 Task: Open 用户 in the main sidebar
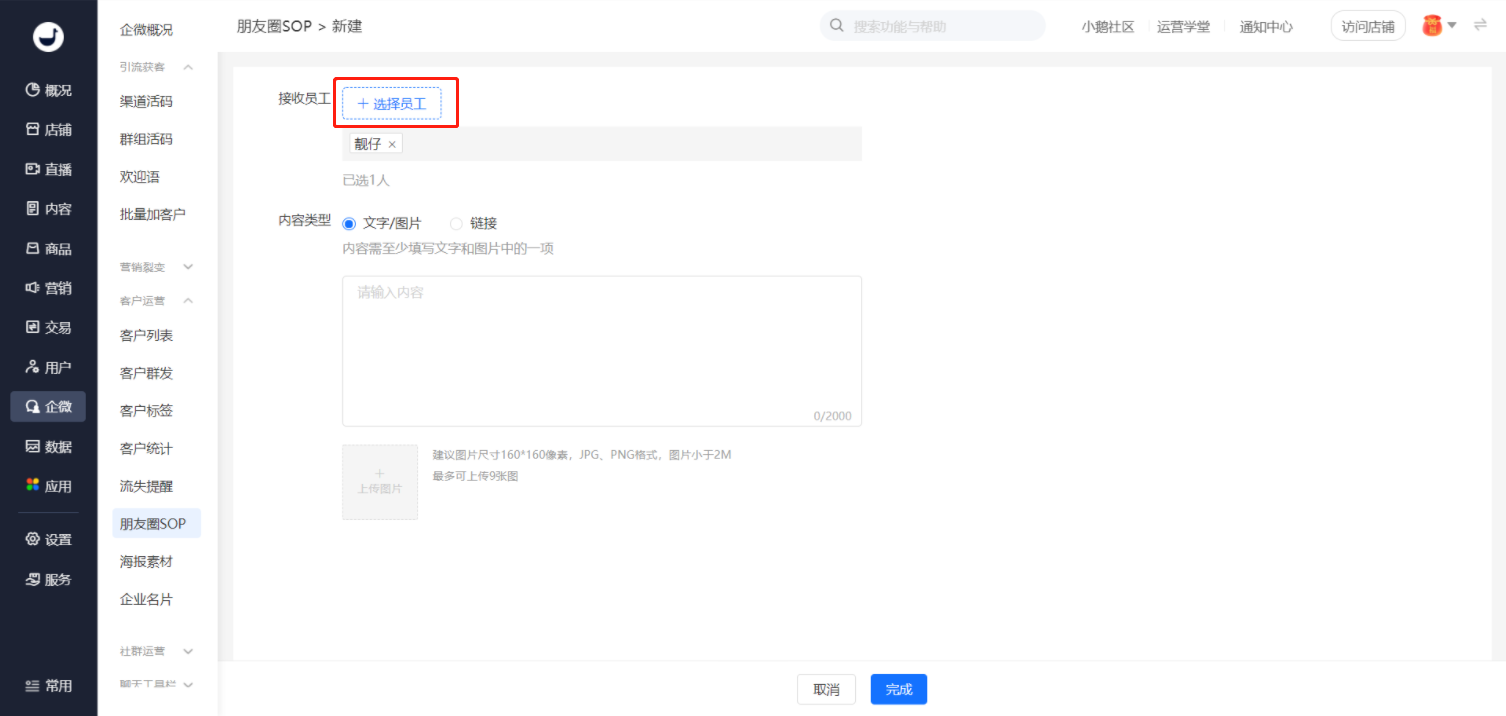[x=48, y=367]
